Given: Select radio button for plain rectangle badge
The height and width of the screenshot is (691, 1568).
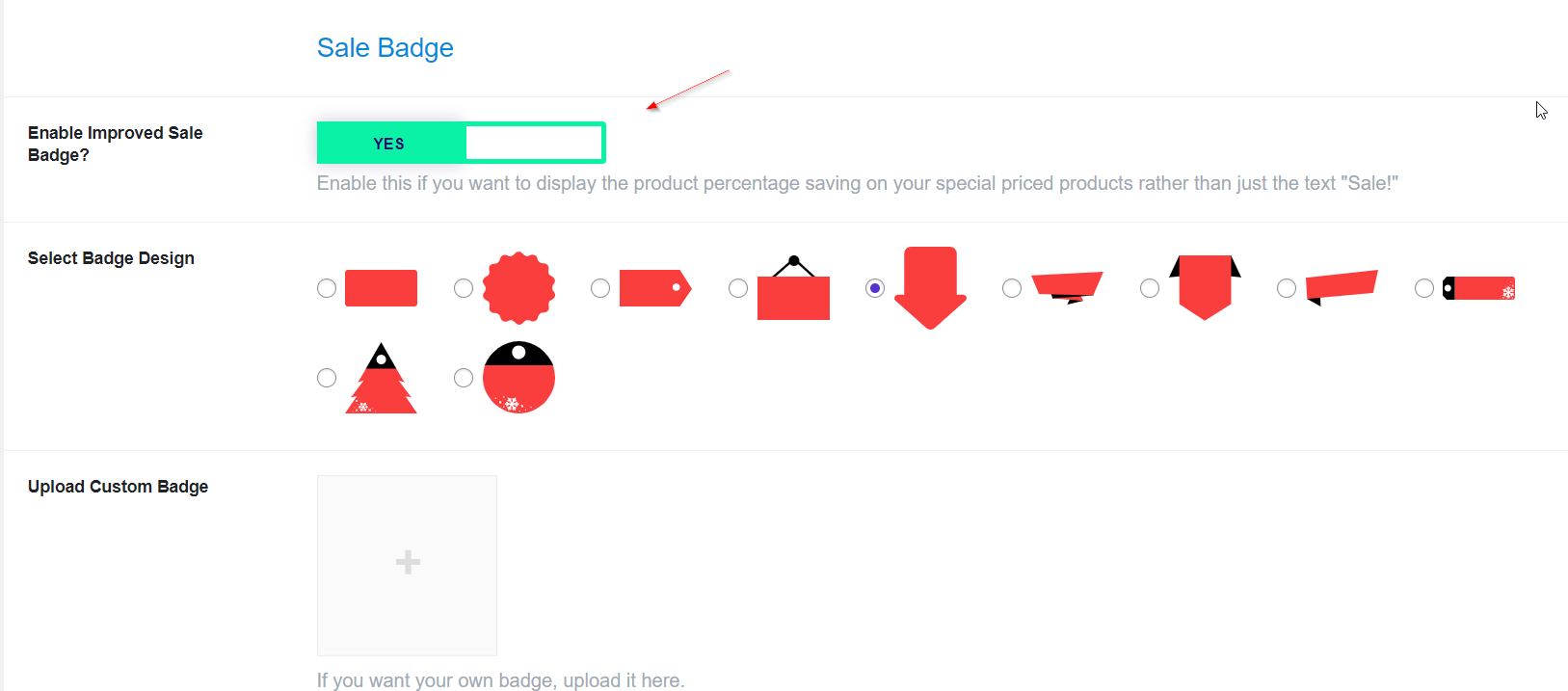Looking at the screenshot, I should 327,288.
